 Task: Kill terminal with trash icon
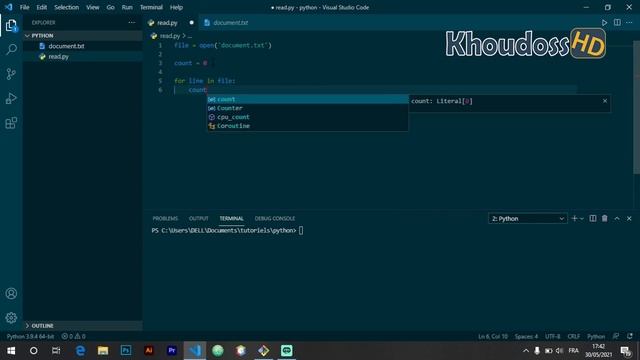pyautogui.click(x=604, y=219)
